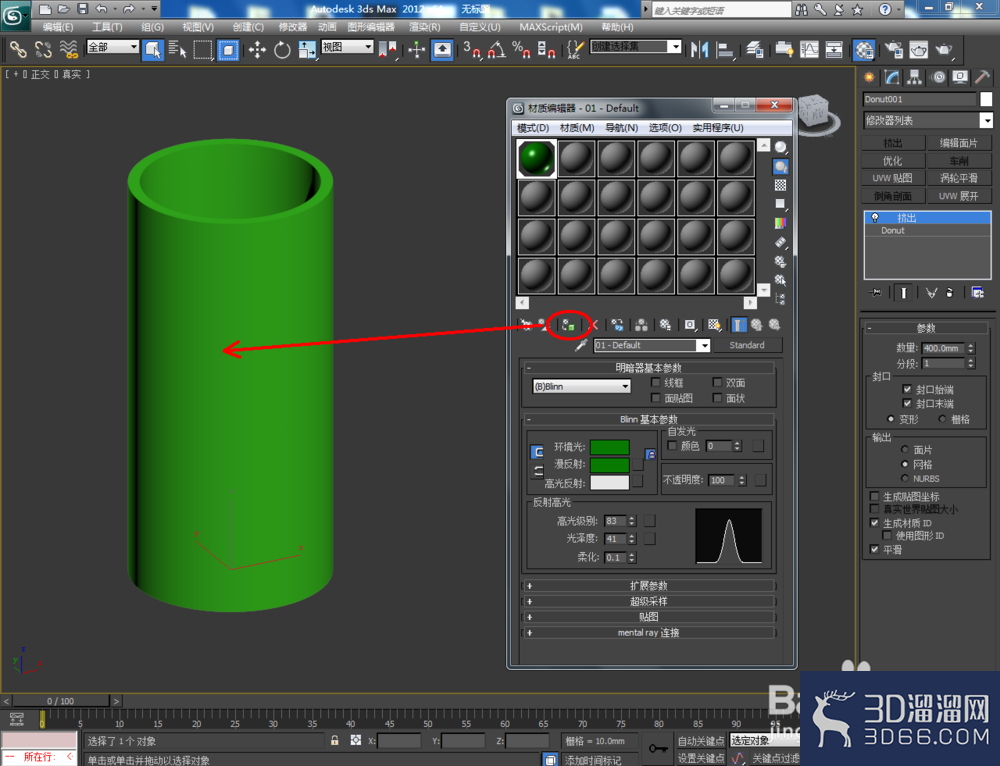Image resolution: width=1000 pixels, height=766 pixels.
Task: Open the Modify command panel tab
Action: 892,78
